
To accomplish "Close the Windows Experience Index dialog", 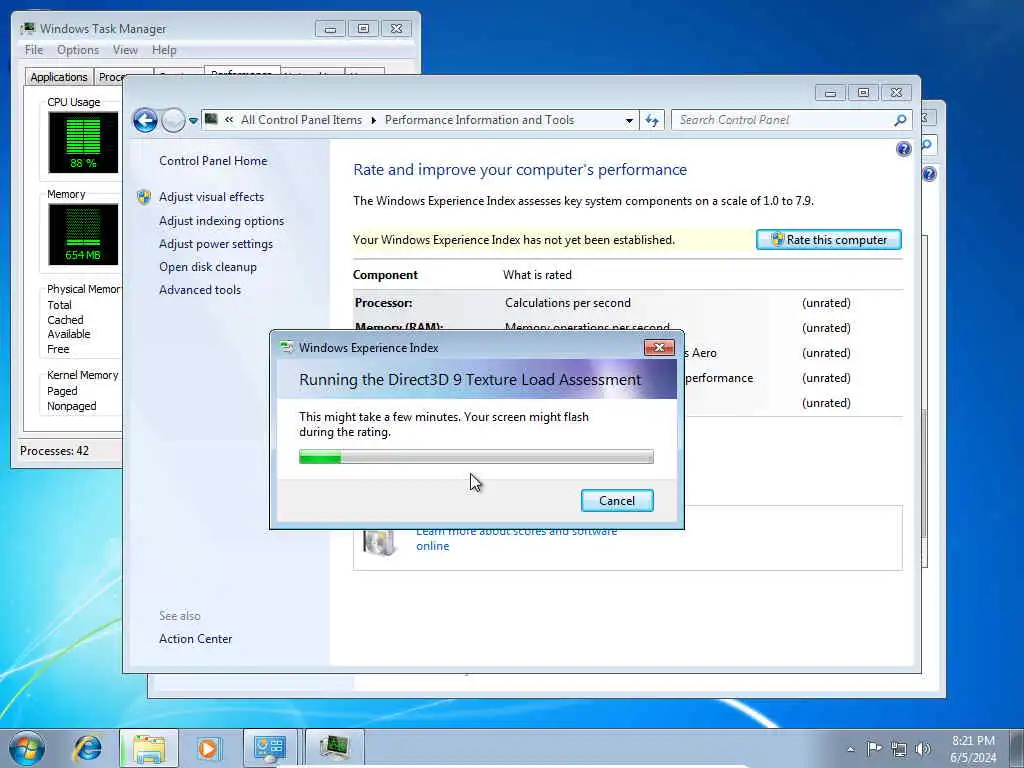I will click(x=658, y=347).
